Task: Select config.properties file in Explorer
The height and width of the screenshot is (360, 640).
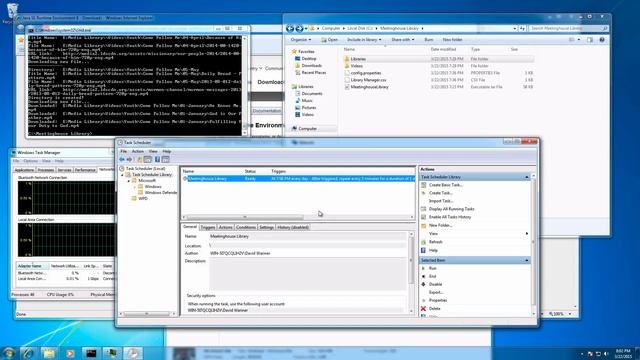Action: [x=366, y=73]
